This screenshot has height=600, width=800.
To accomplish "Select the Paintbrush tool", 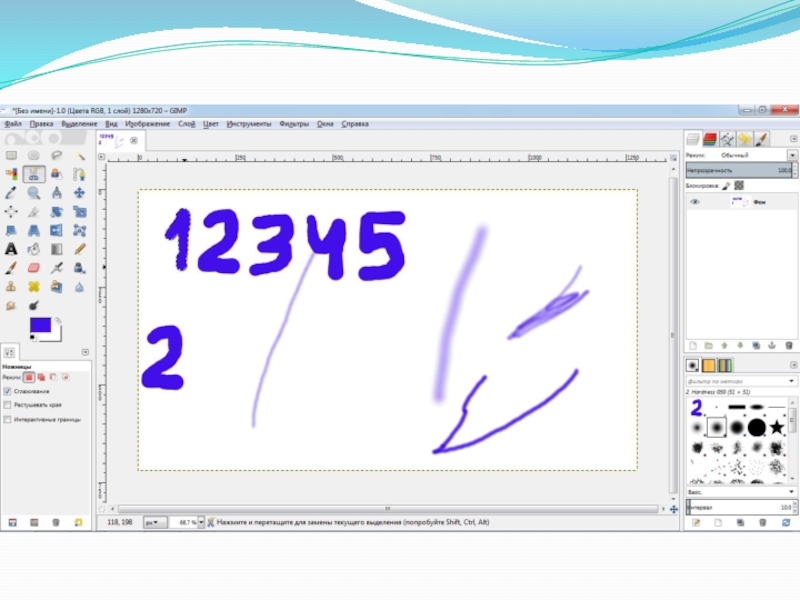I will point(11,268).
